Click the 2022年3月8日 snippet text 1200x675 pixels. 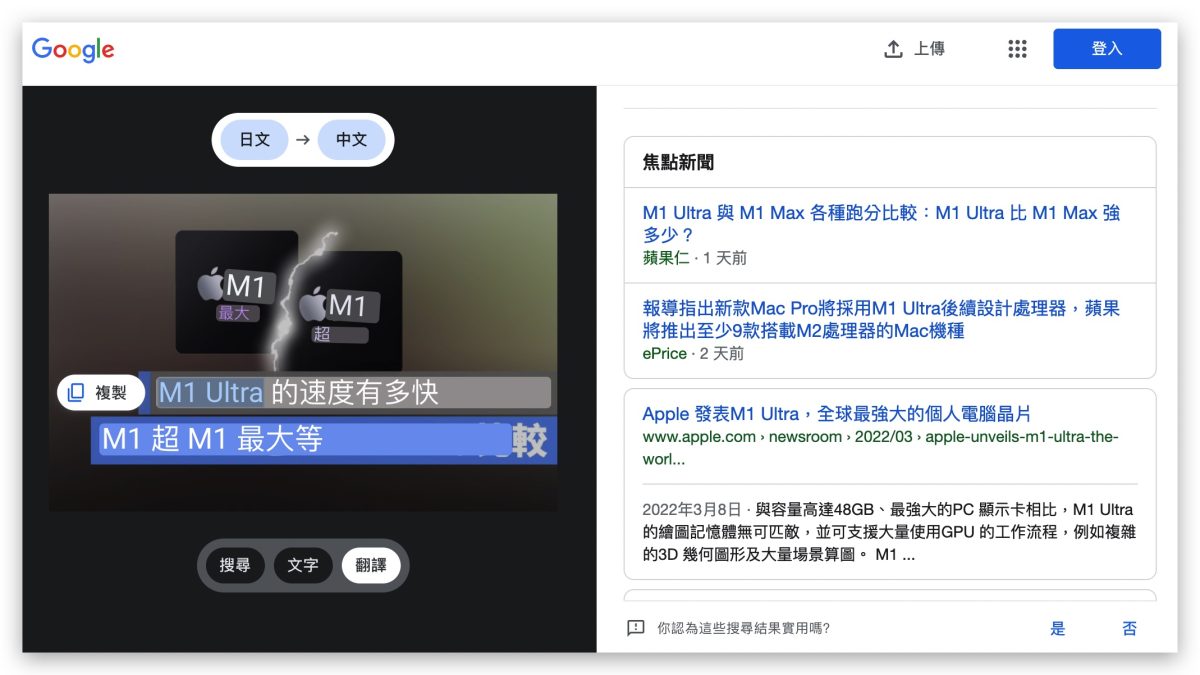pyautogui.click(x=889, y=532)
